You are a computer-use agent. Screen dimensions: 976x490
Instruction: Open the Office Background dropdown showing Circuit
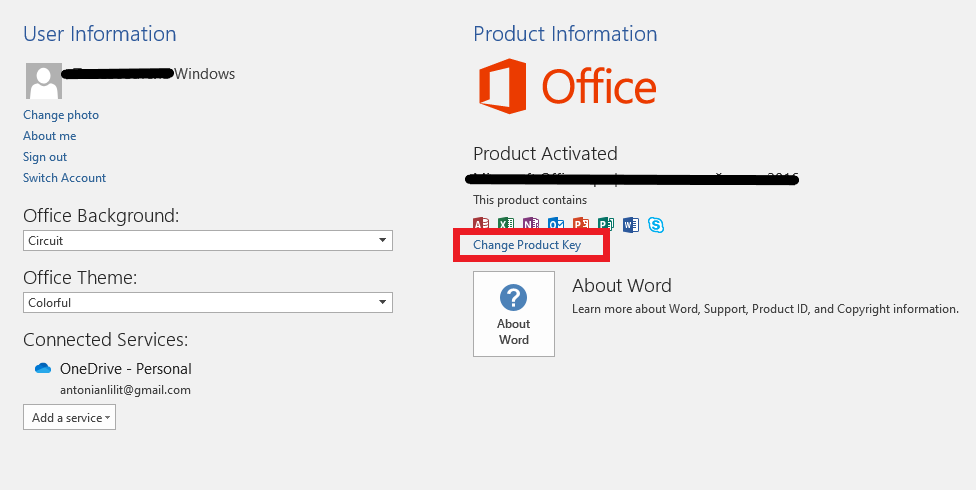(x=208, y=240)
